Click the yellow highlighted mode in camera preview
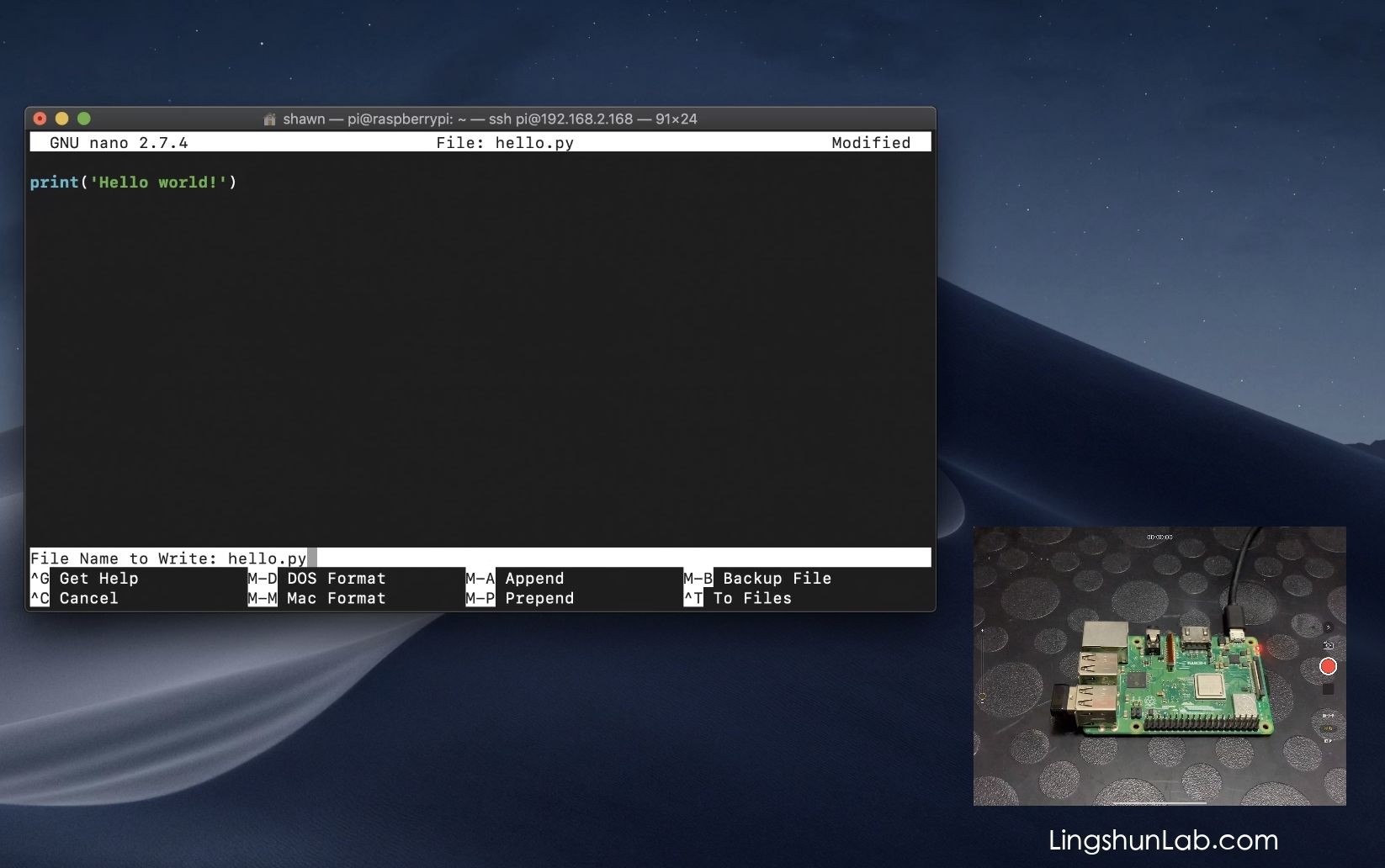1385x868 pixels. coord(1328,727)
